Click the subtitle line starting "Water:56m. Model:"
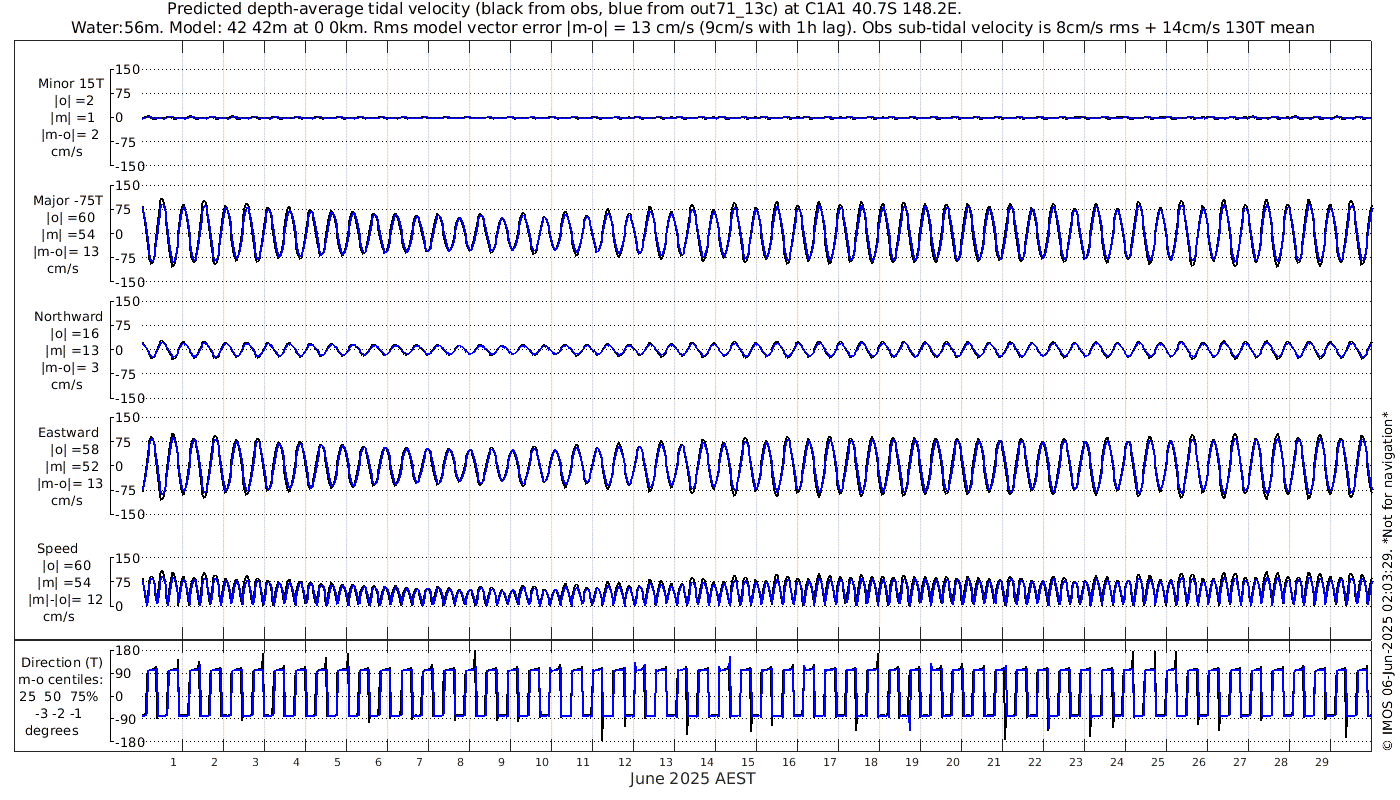1400x800 pixels. point(693,27)
